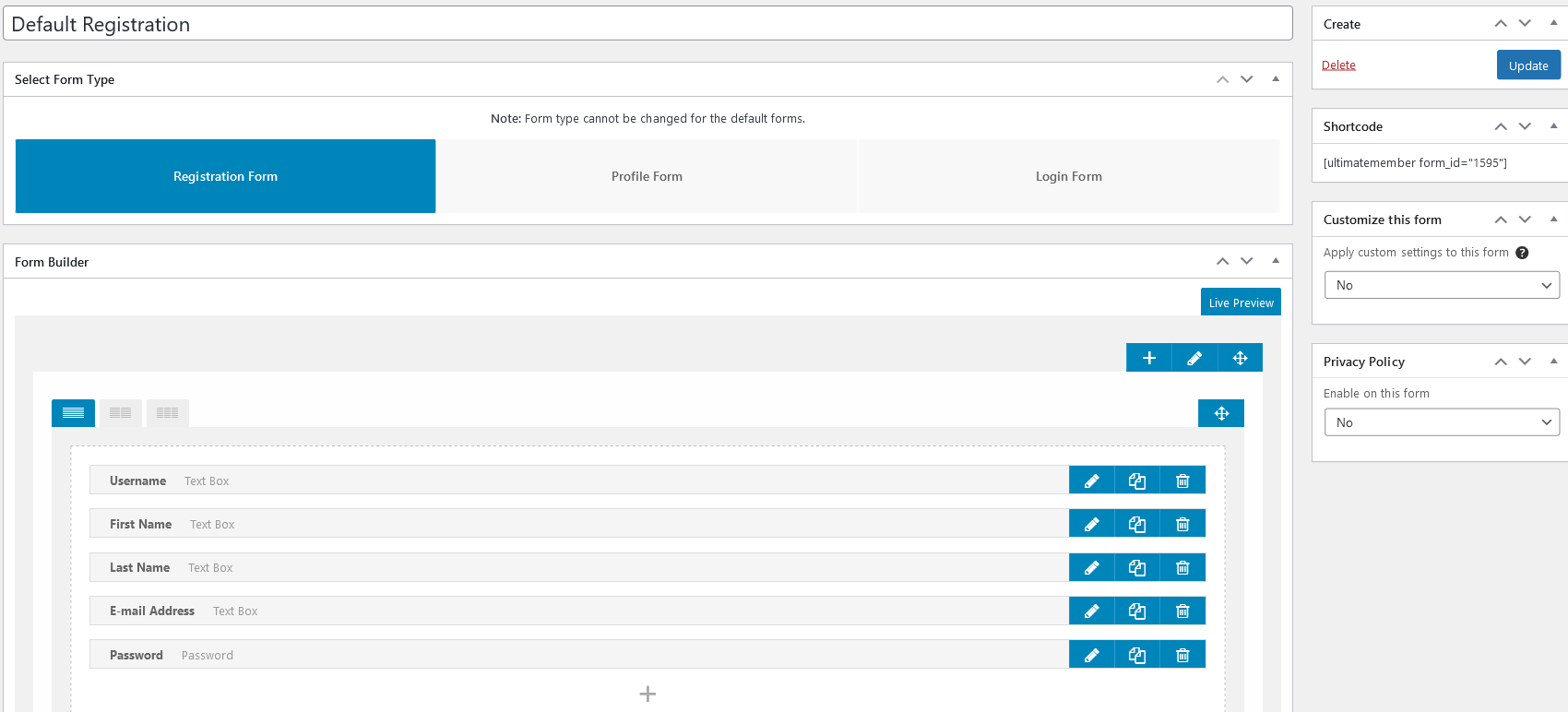Viewport: 1568px width, 712px height.
Task: Click the Delete link
Action: (1338, 65)
